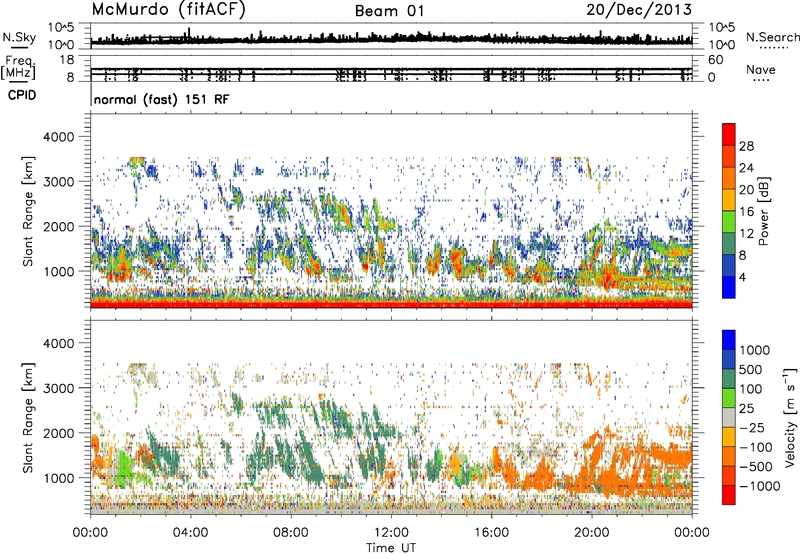Click the "20:00" time tick label
Image resolution: width=800 pixels, height=554 pixels.
click(592, 533)
